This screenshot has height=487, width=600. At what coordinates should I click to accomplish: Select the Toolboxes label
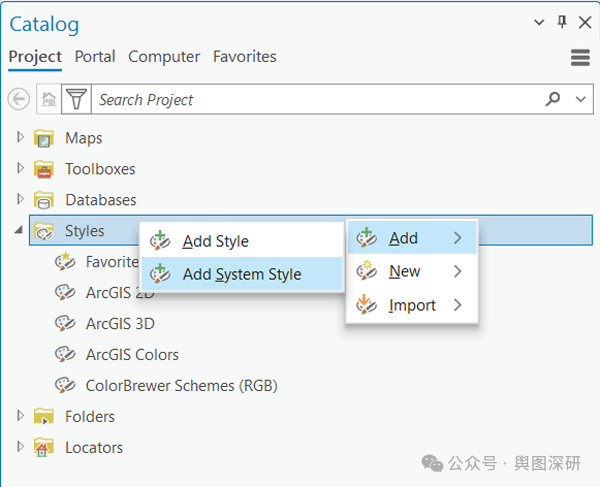[x=100, y=169]
